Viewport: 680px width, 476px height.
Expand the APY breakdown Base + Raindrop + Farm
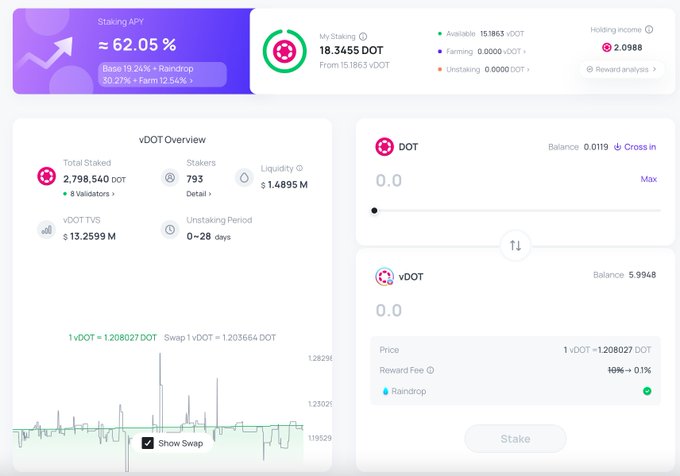(162, 75)
